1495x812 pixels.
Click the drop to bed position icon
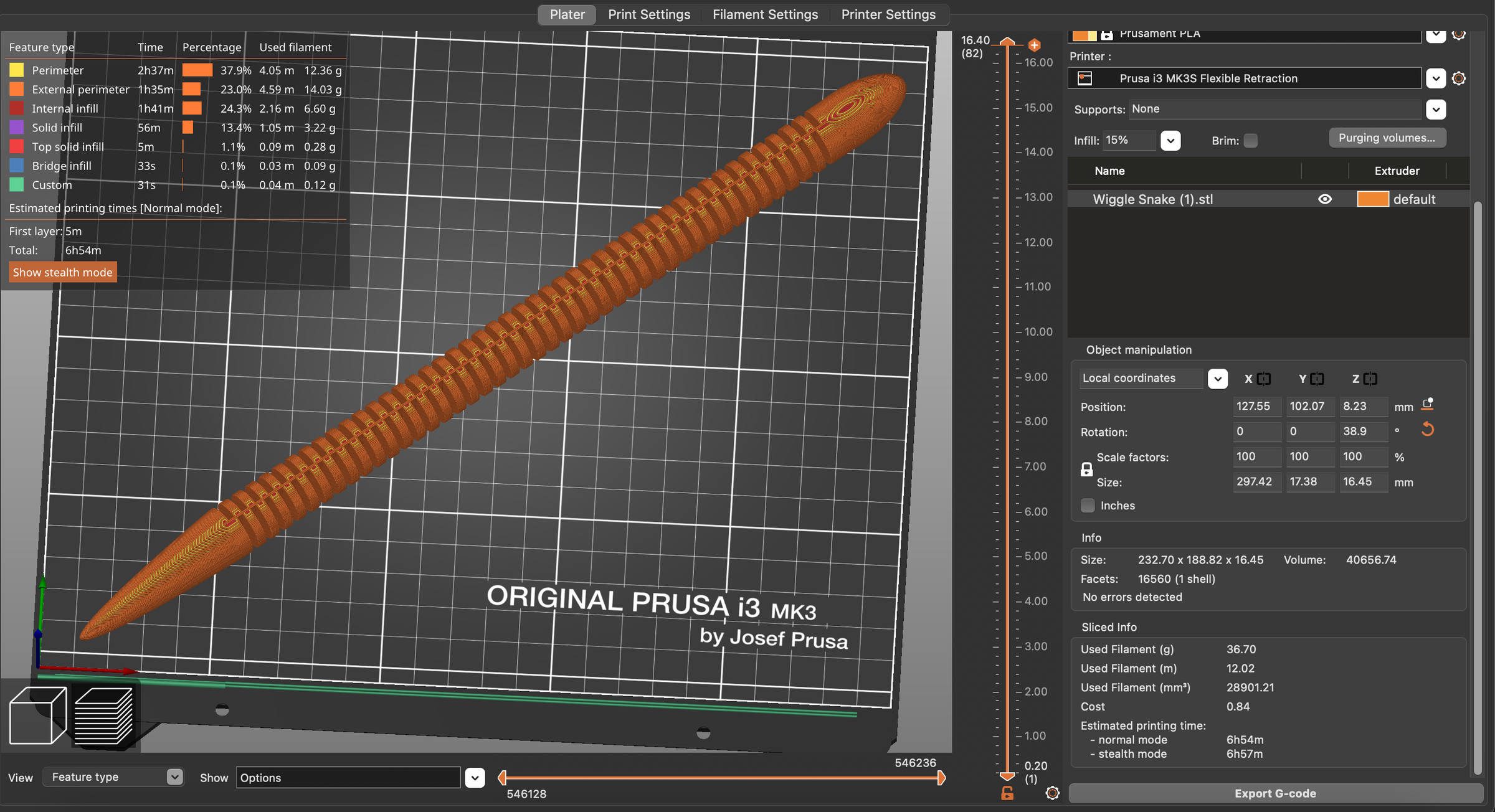coord(1428,405)
